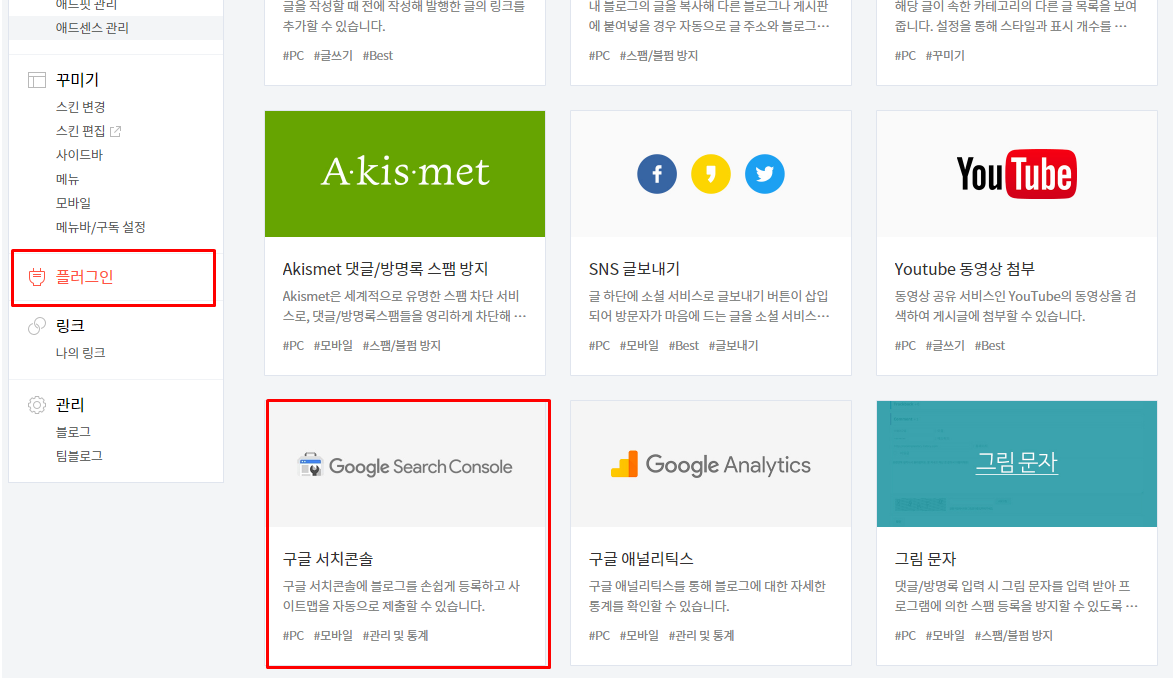Click the 관리 gear icon
Image resolution: width=1173 pixels, height=678 pixels.
(x=37, y=405)
